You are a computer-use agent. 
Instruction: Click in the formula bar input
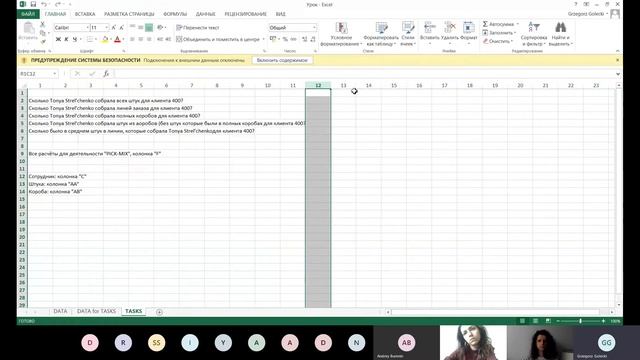(x=364, y=73)
